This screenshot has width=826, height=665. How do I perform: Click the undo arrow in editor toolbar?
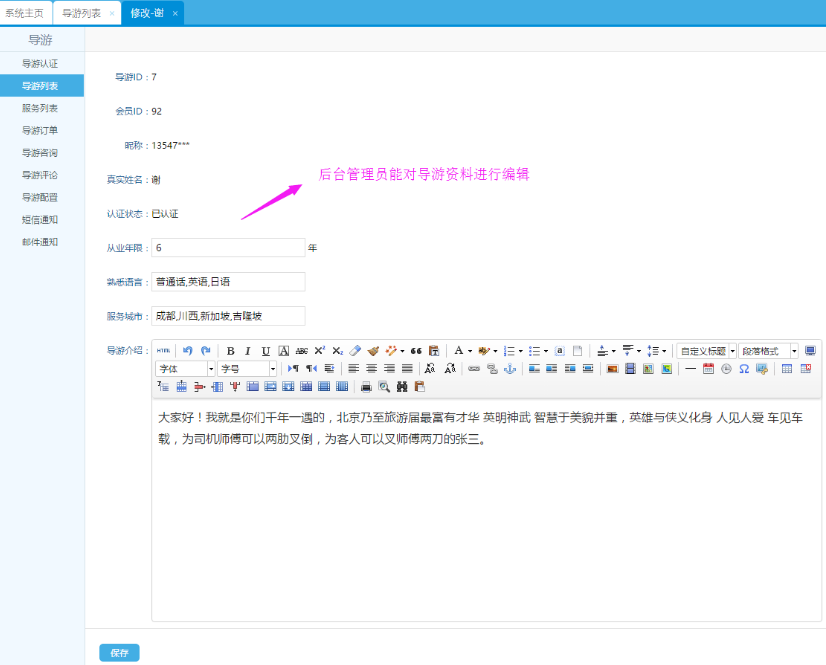coord(187,351)
